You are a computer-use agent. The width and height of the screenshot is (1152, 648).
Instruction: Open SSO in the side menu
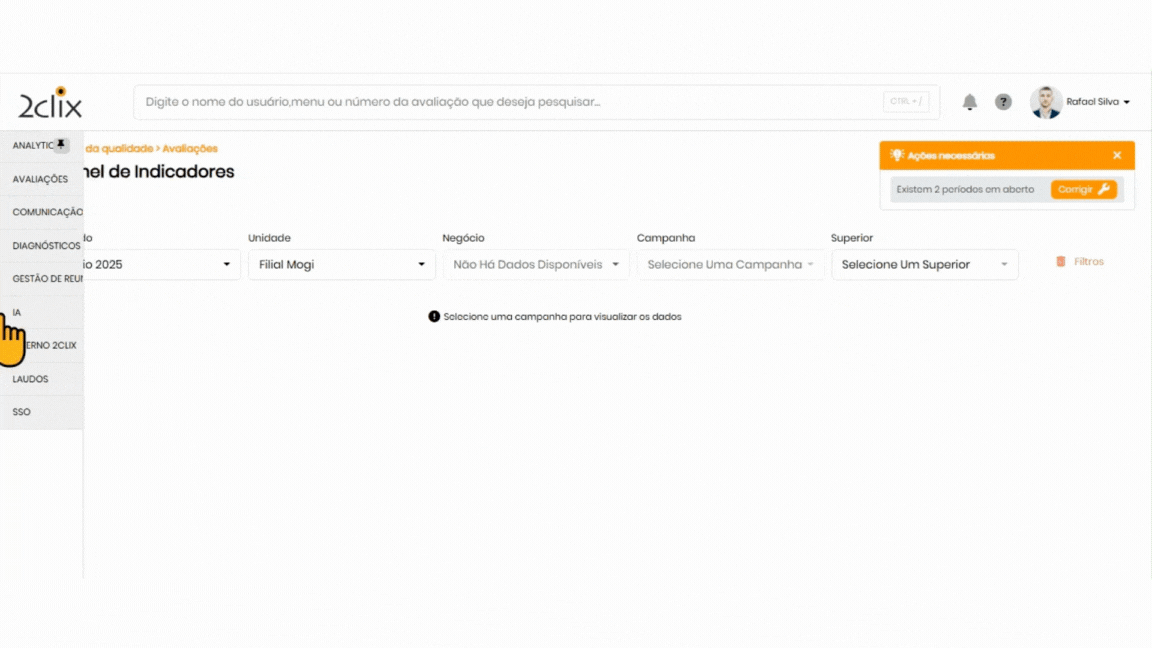tap(22, 412)
